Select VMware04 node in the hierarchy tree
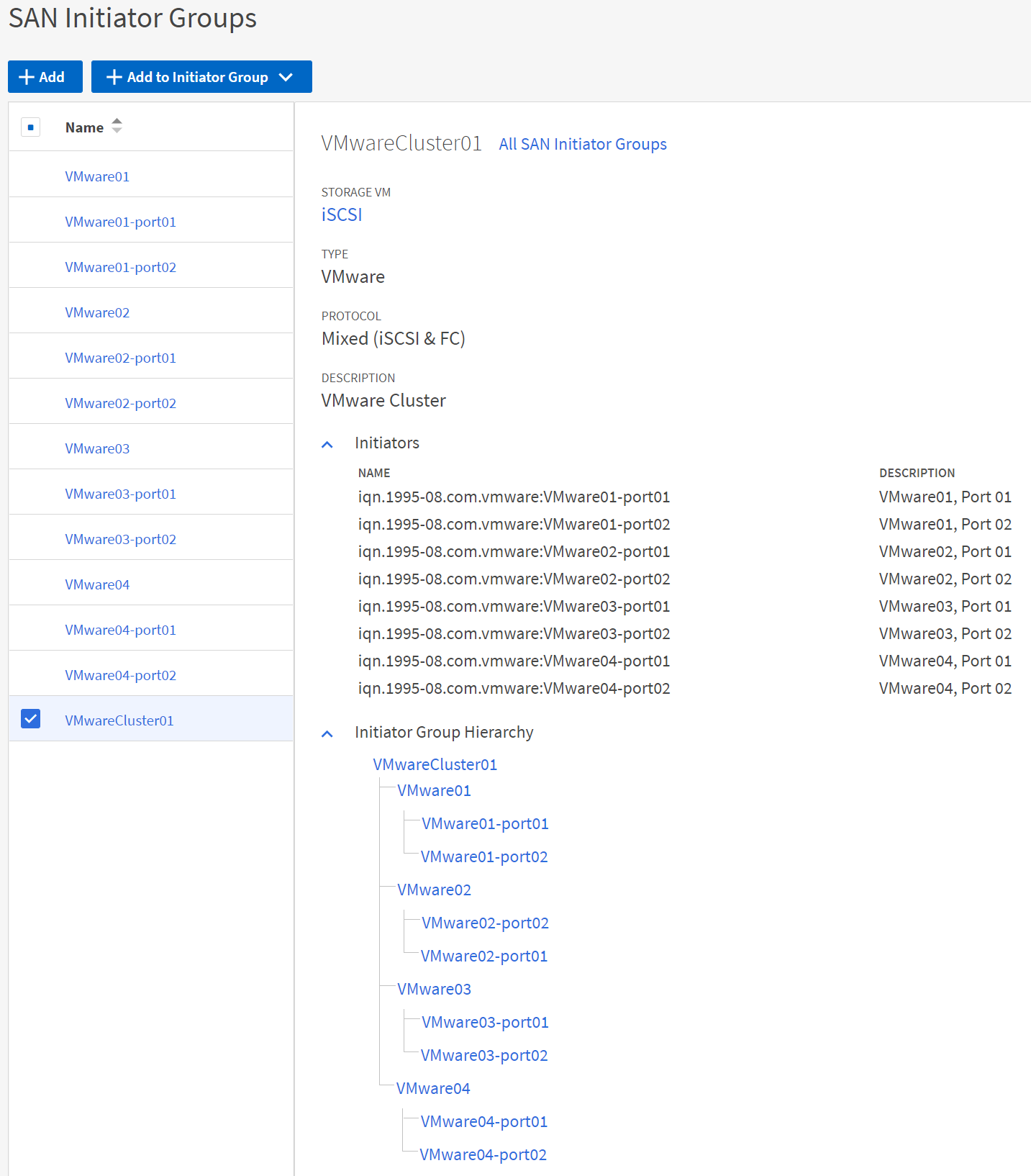 [433, 1088]
